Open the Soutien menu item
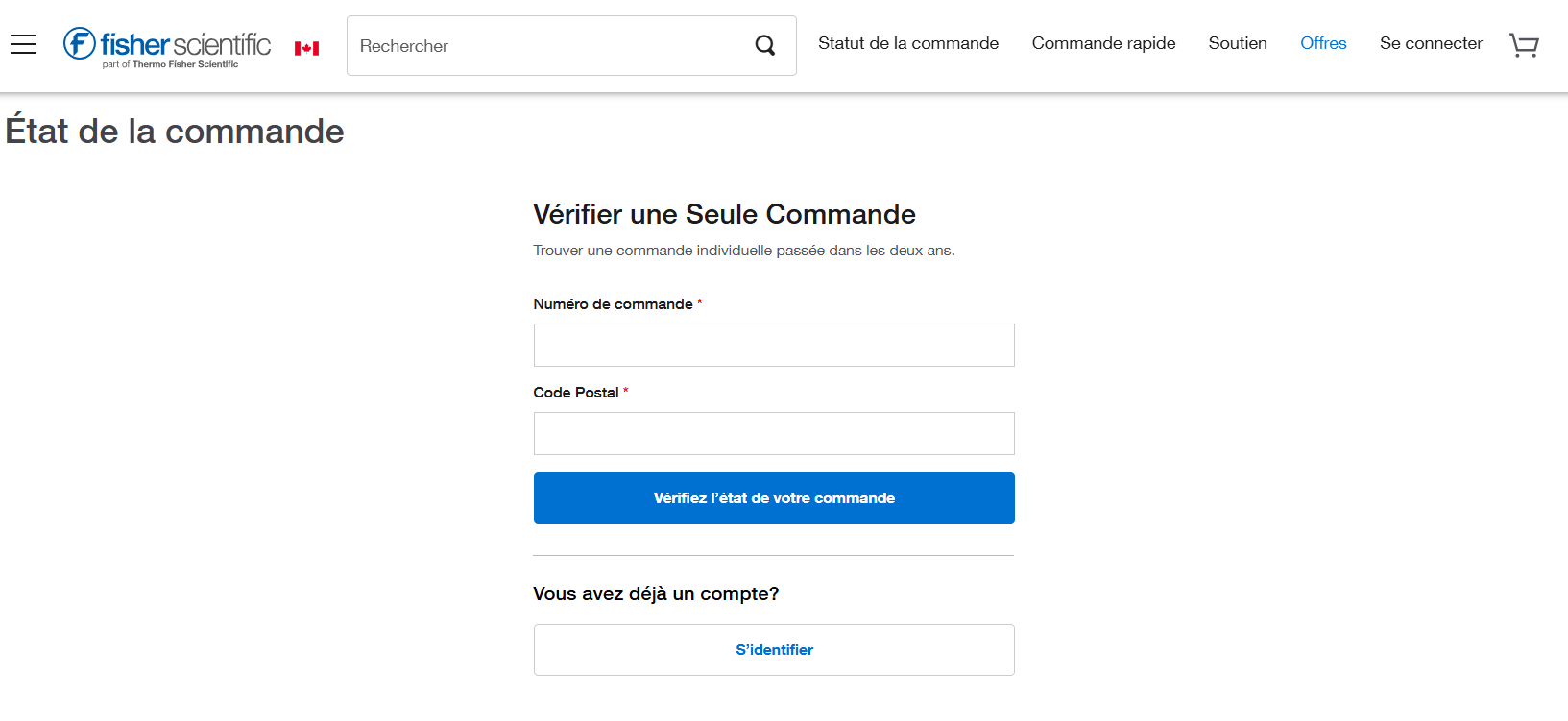The height and width of the screenshot is (721, 1568). (1238, 43)
